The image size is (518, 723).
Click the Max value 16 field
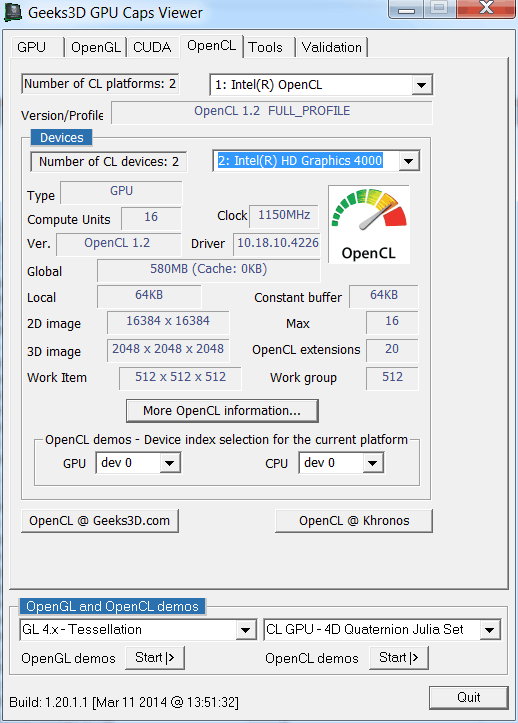(392, 322)
